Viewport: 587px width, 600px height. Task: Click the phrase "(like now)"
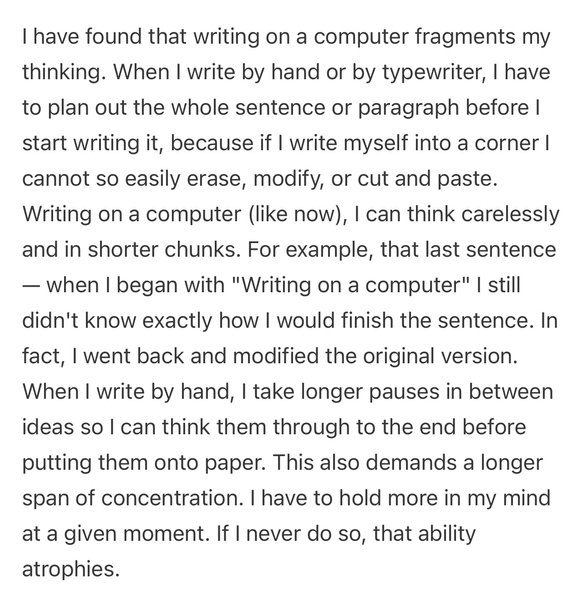point(296,214)
